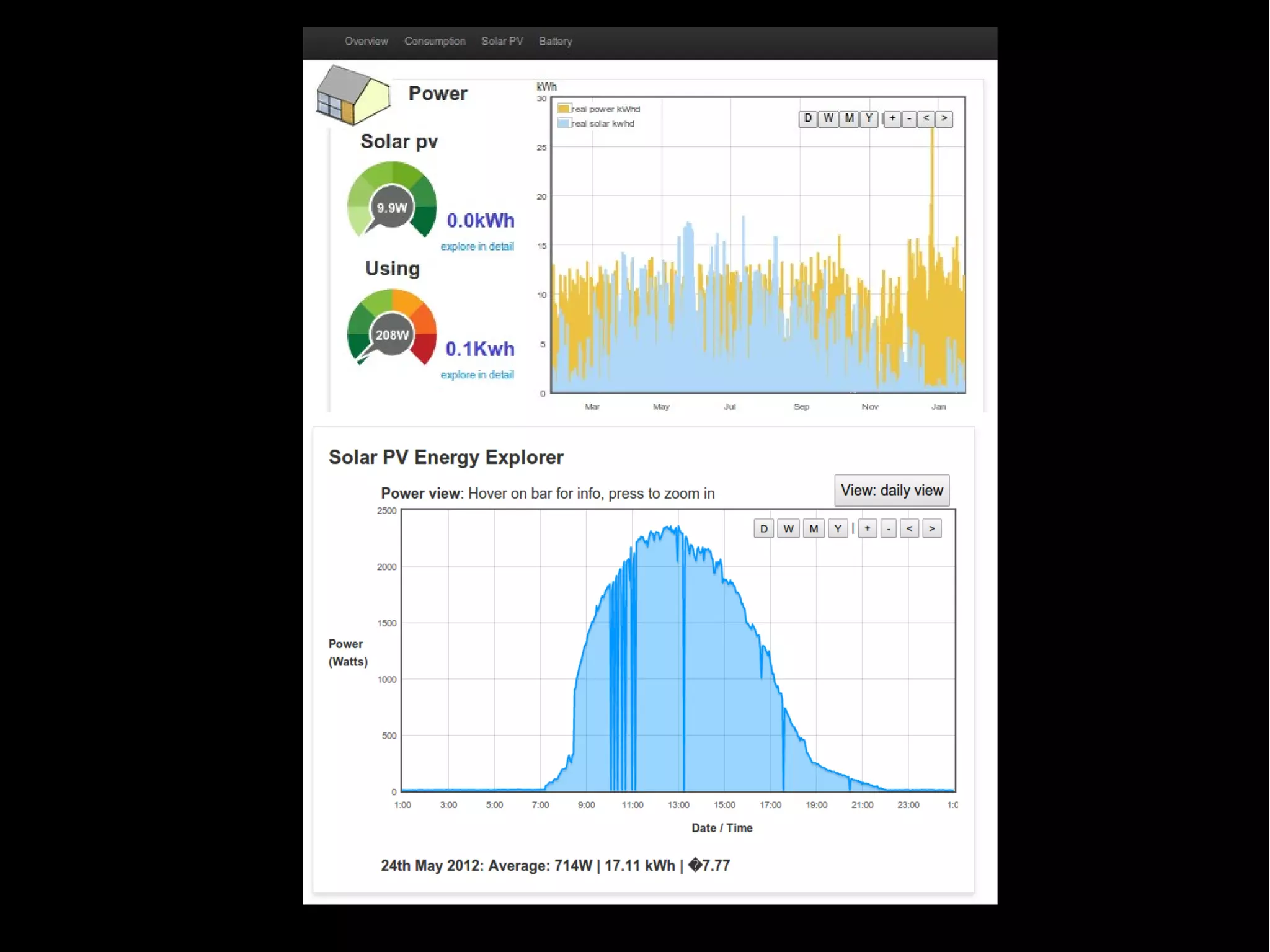Click the house icon next to Power
The width and height of the screenshot is (1270, 952).
tap(353, 95)
